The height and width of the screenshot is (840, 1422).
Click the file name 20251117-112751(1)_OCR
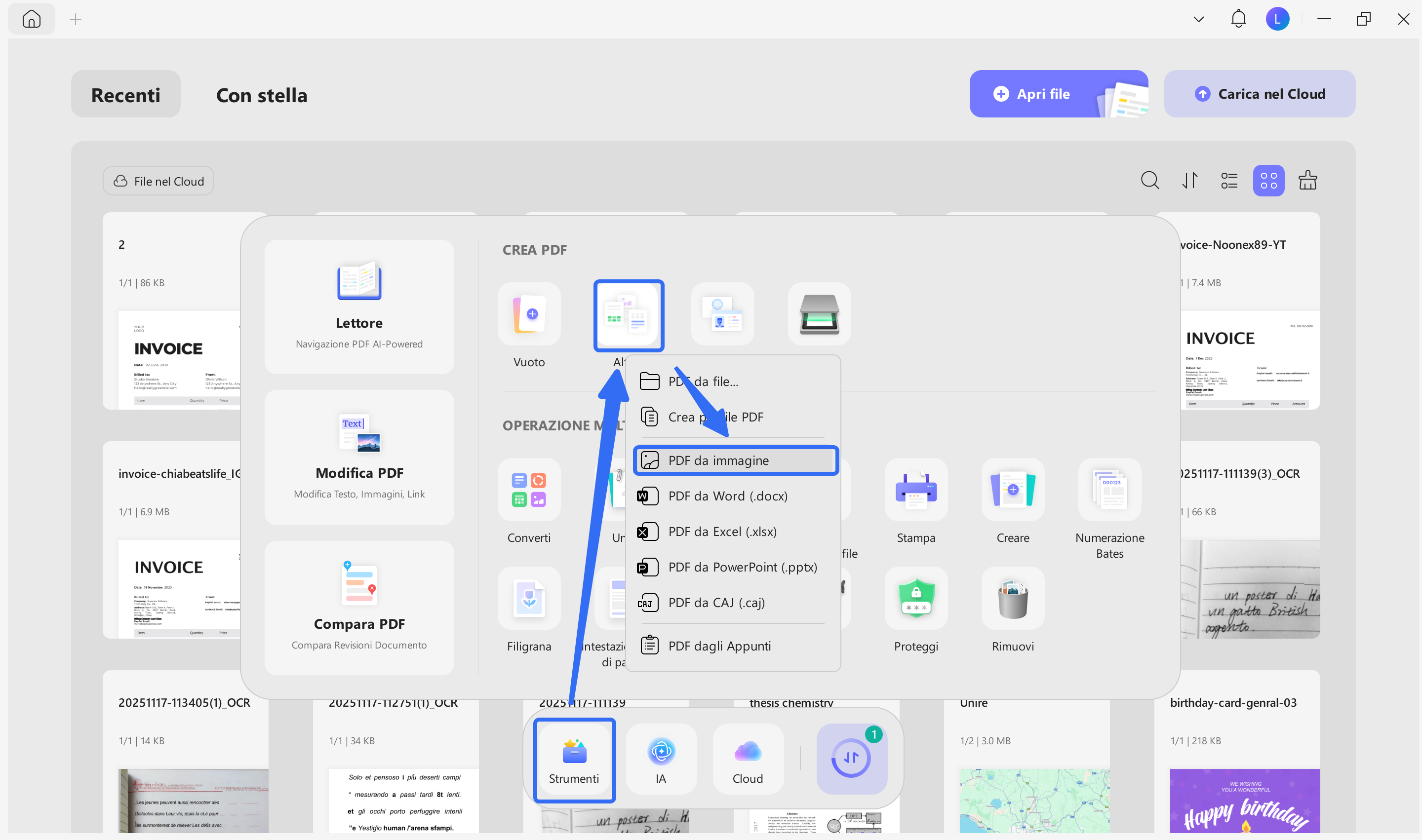pos(393,702)
